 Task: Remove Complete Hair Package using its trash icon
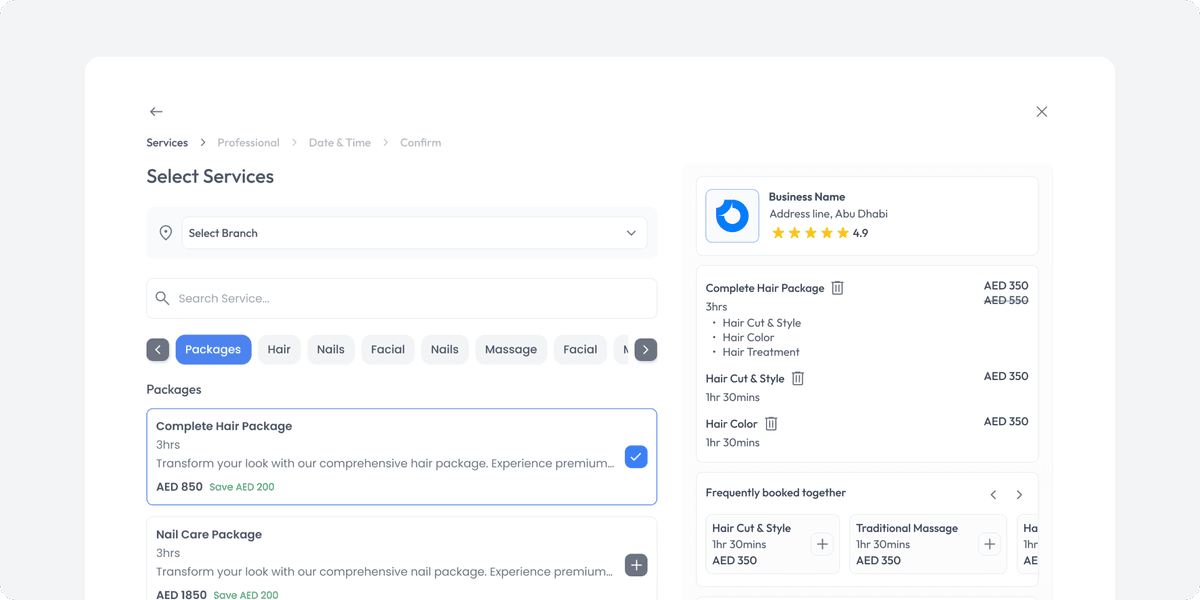[837, 287]
